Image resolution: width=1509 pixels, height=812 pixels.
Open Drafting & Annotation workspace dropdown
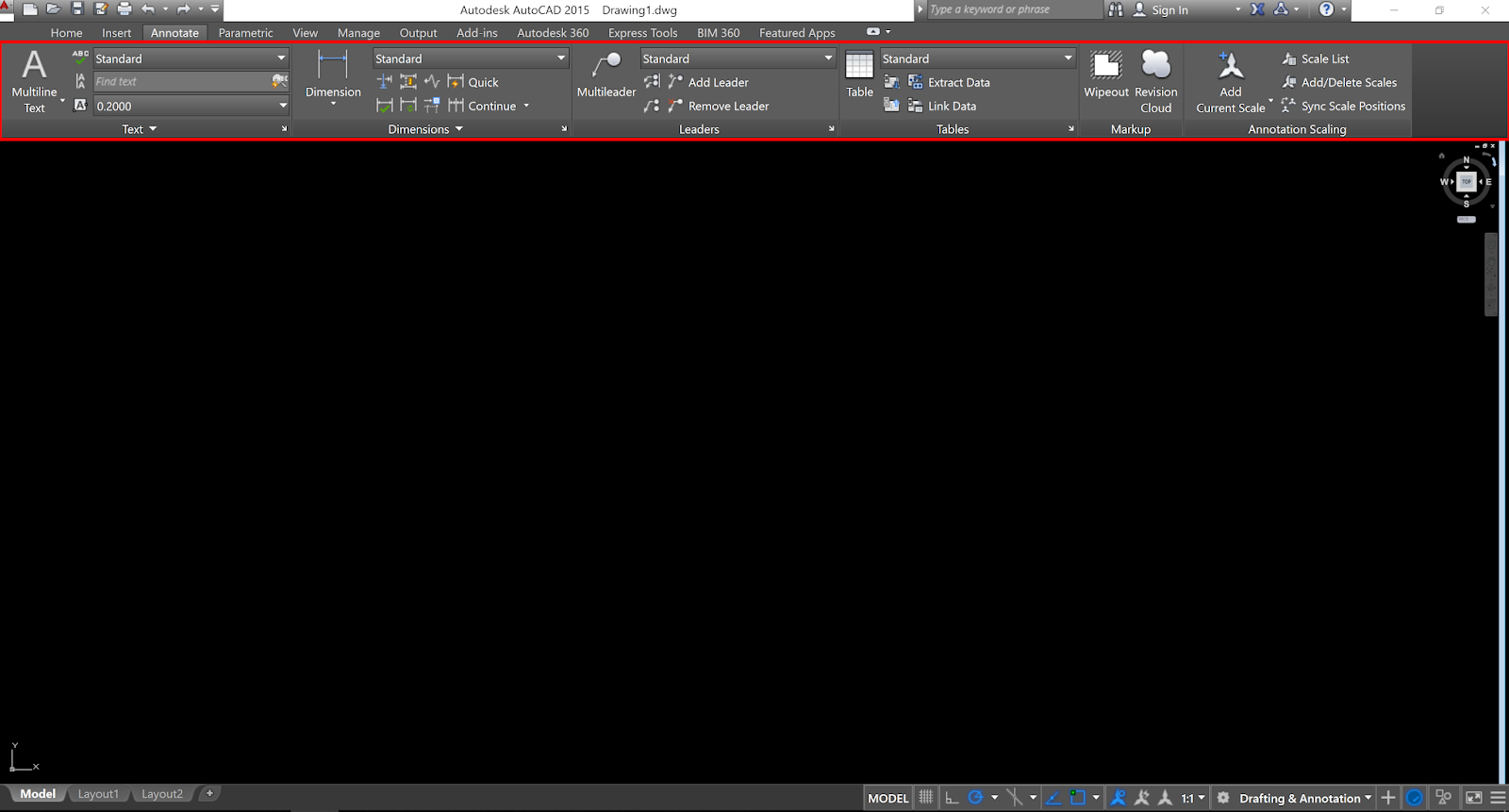1305,798
